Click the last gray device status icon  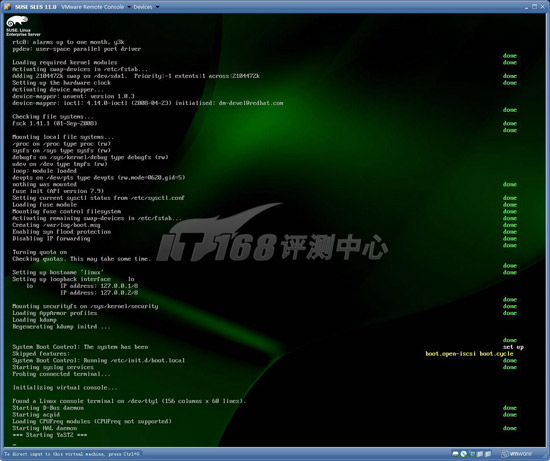click(488, 454)
